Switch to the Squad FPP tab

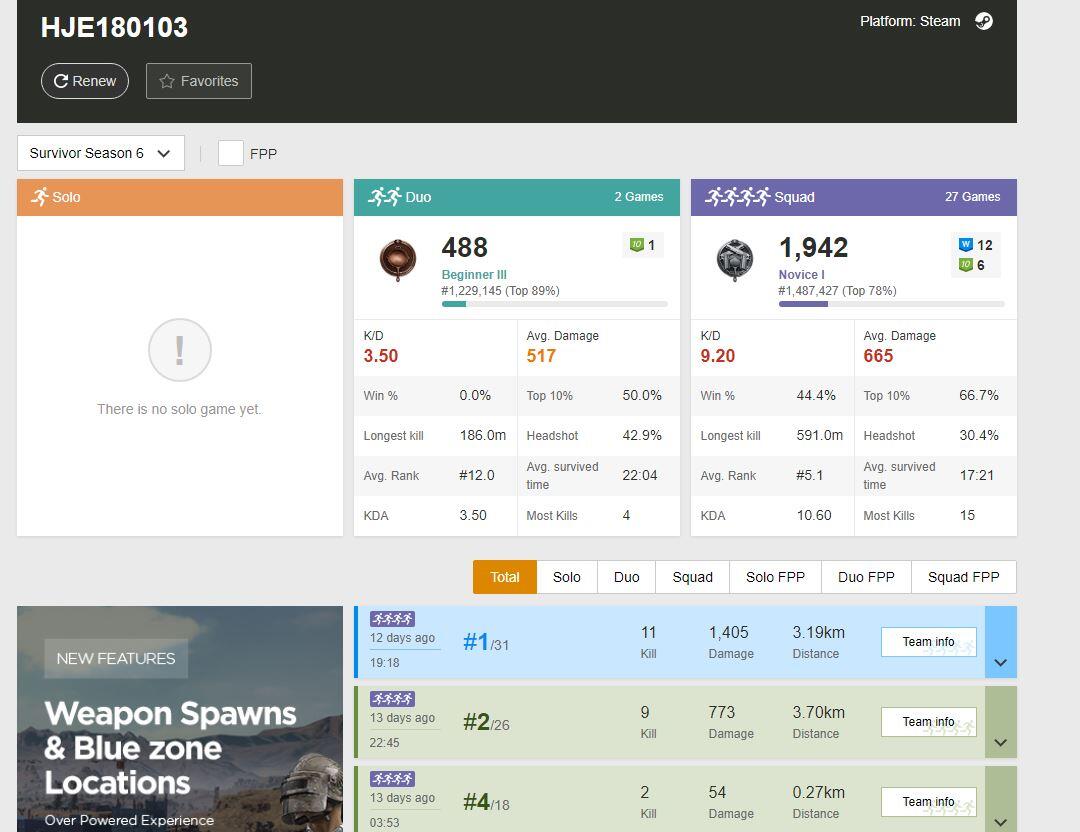963,577
